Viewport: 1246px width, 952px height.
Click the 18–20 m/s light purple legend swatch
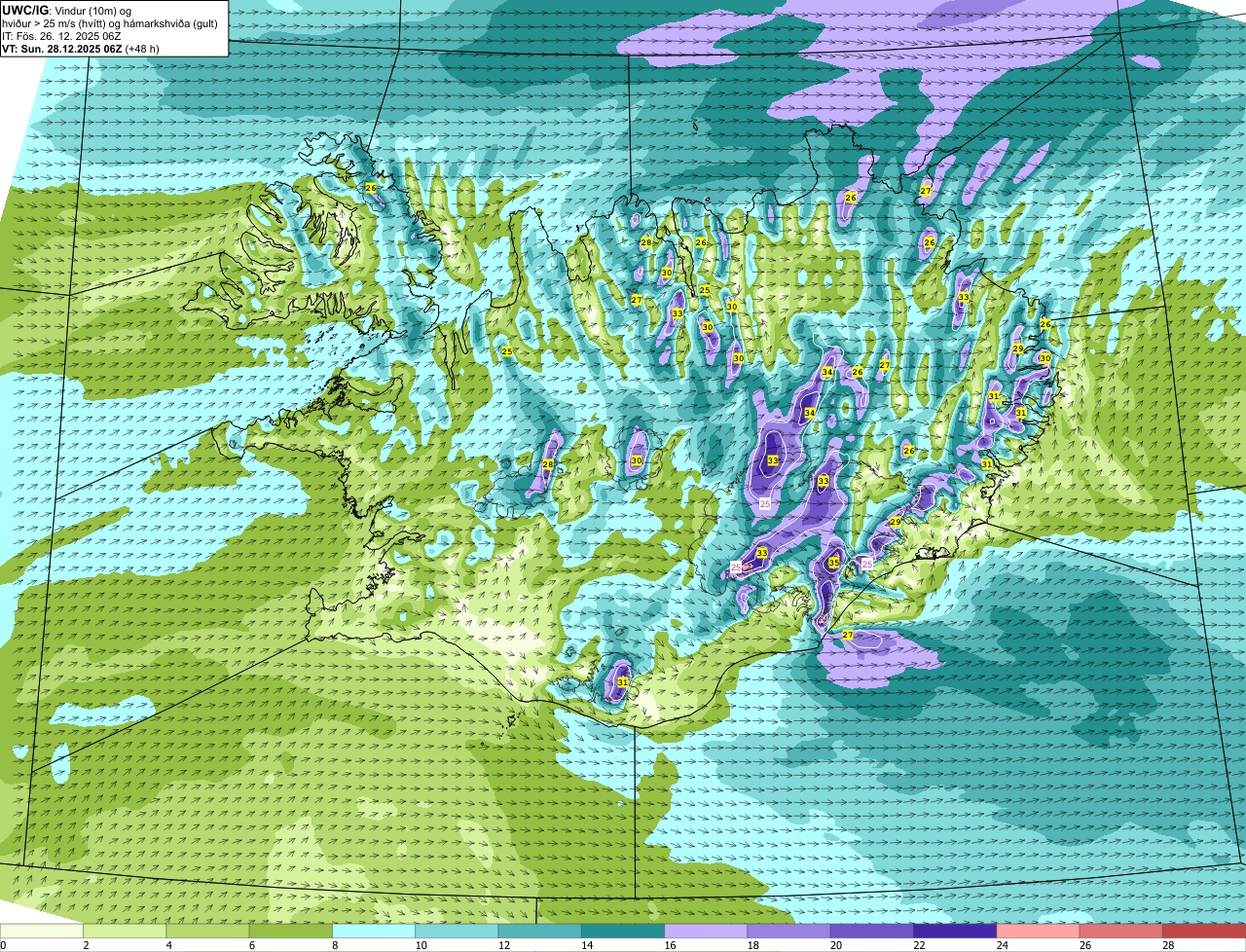click(789, 932)
